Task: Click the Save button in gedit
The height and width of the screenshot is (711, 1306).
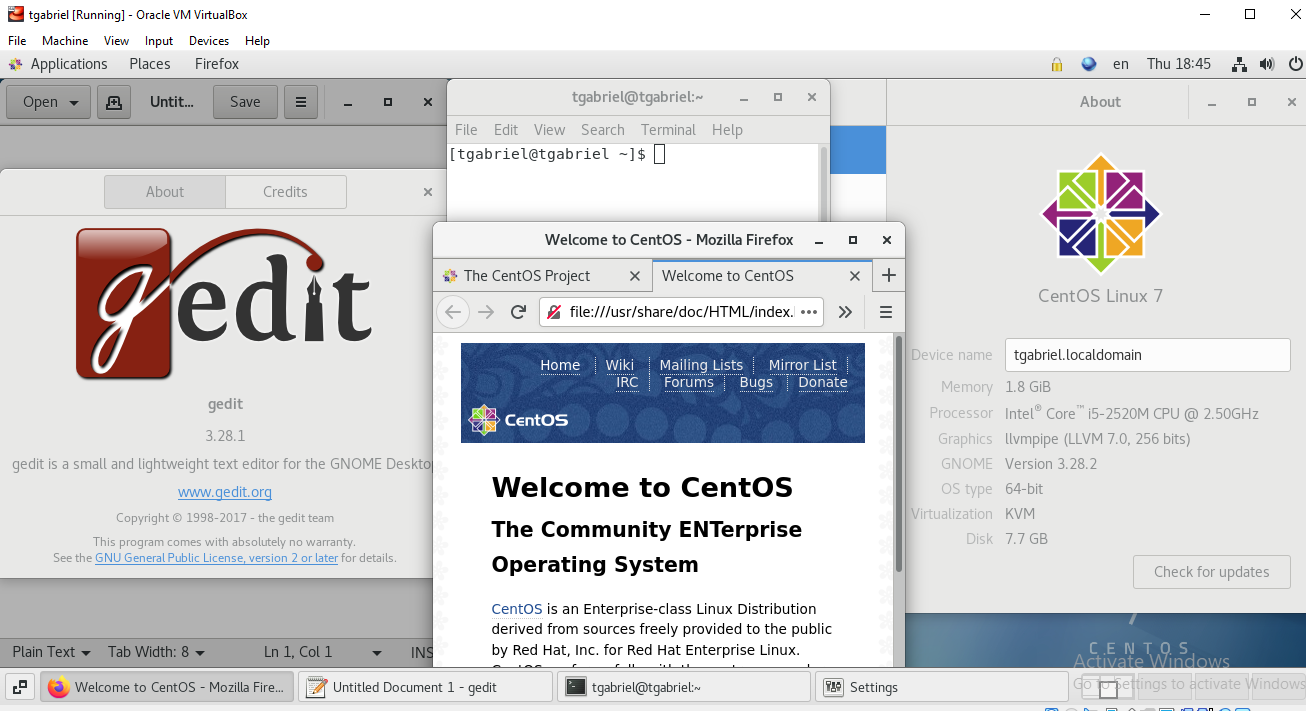Action: pos(245,102)
